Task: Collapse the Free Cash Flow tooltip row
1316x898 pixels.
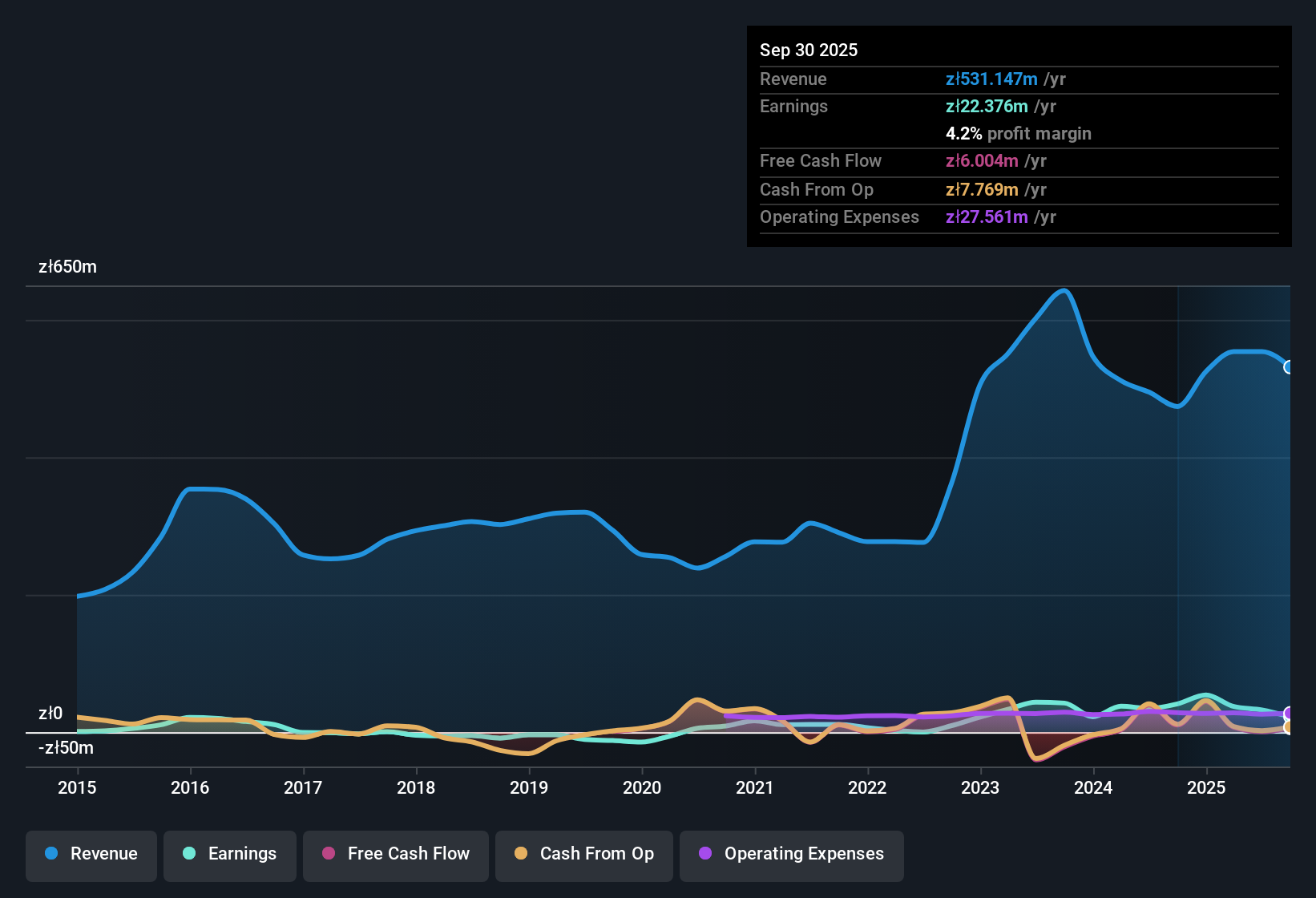Action: (x=821, y=161)
